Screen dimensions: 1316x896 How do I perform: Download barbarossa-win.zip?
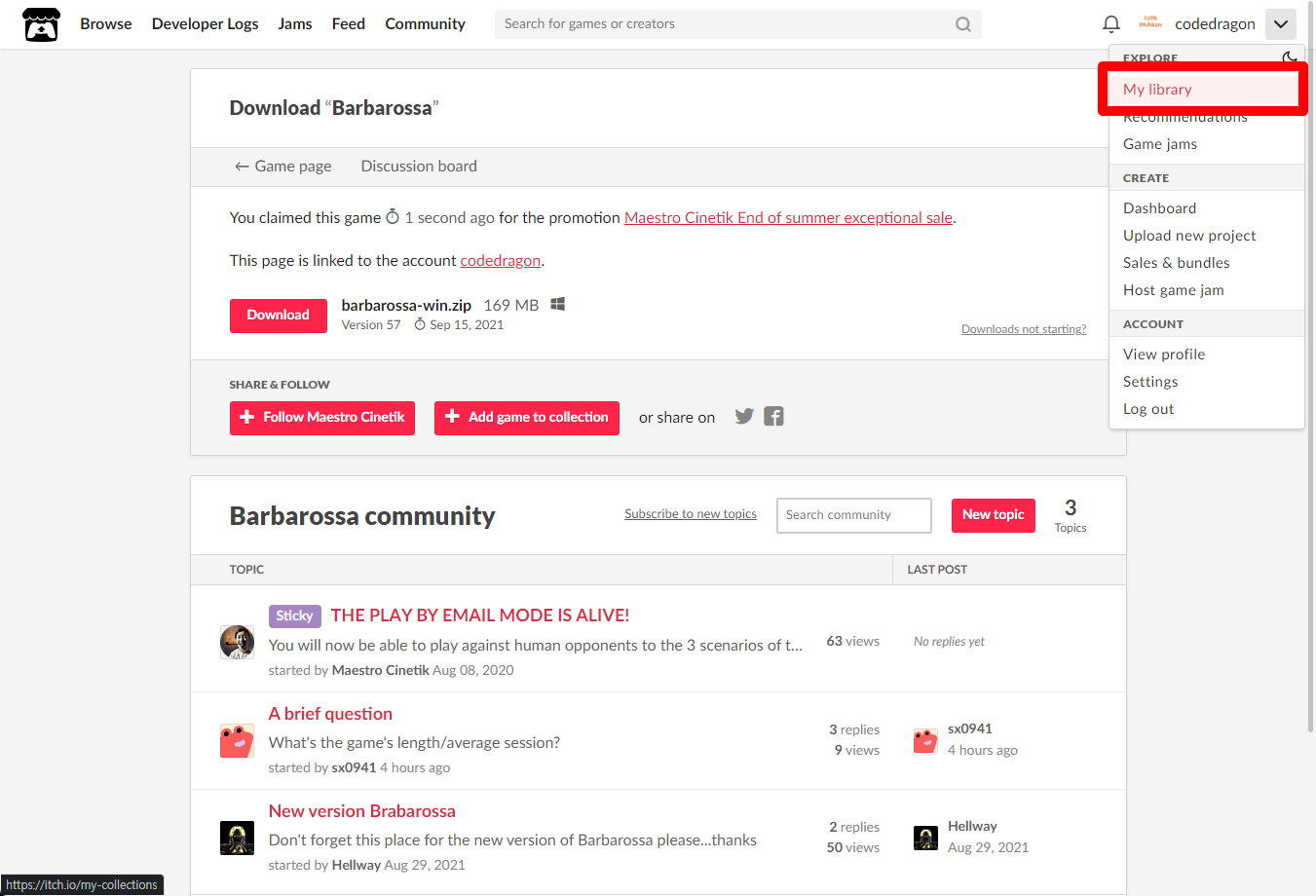pos(278,316)
